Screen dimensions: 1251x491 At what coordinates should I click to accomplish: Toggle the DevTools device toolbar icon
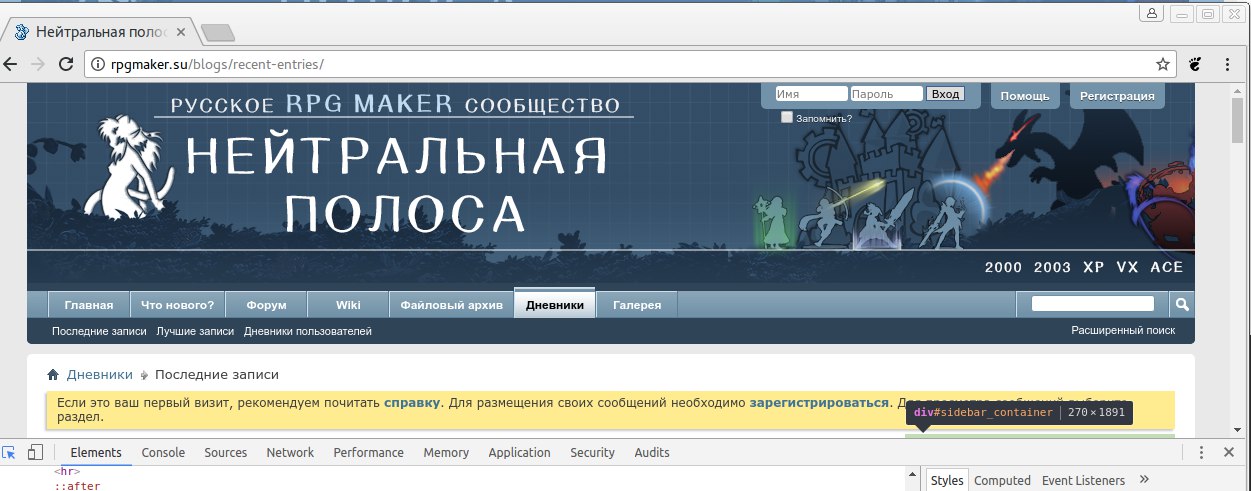(x=35, y=452)
